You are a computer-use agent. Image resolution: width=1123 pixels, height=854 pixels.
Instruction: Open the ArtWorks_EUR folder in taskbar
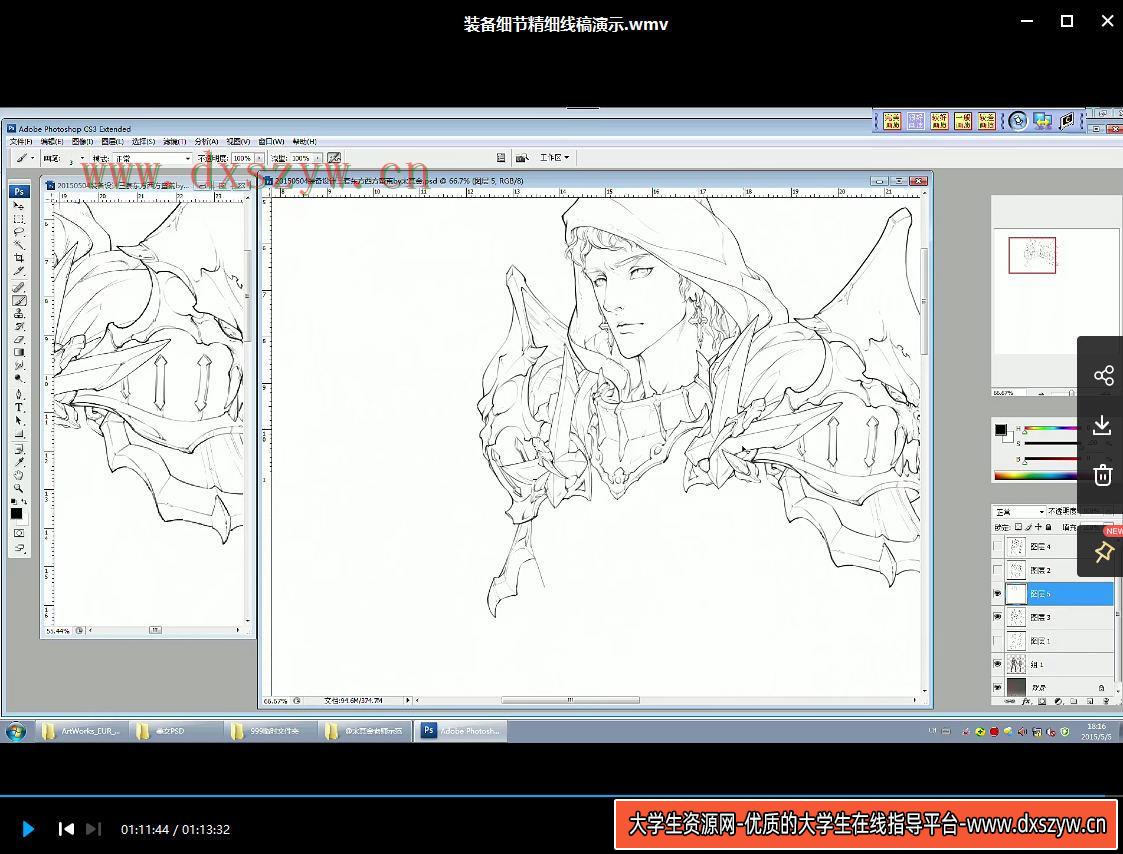82,731
